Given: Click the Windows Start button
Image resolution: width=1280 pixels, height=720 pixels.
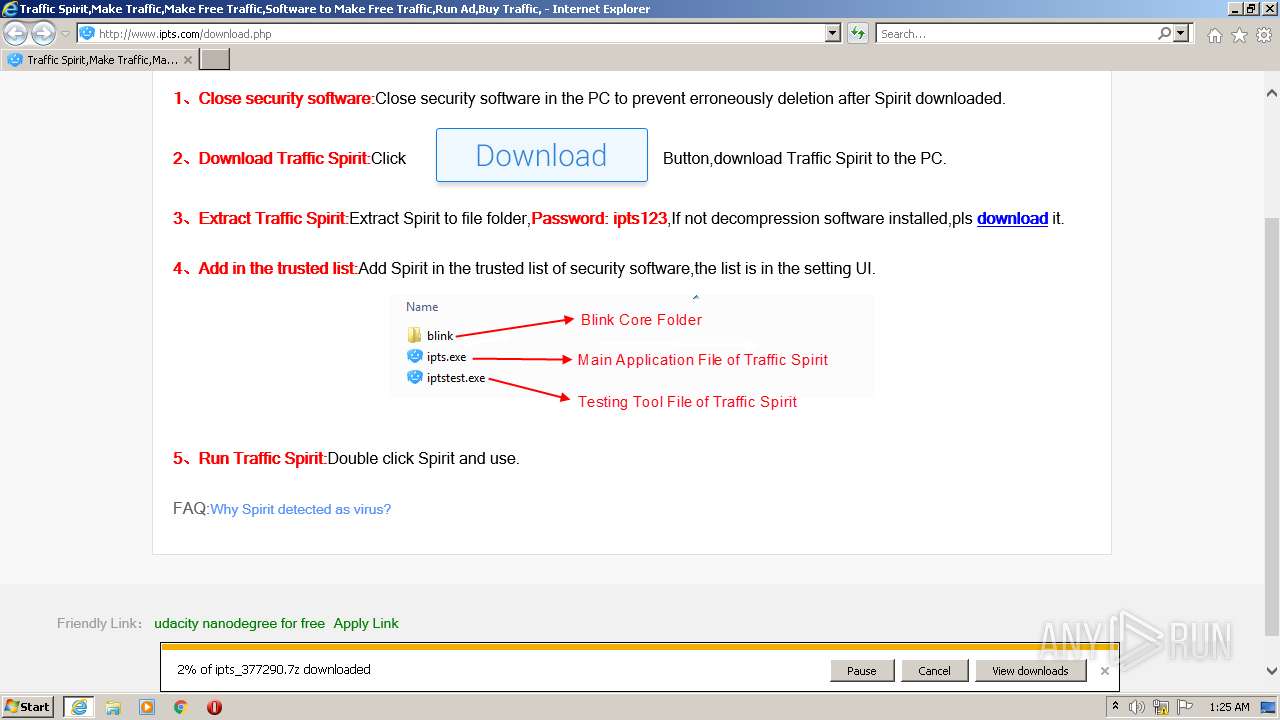Looking at the screenshot, I should coord(28,707).
